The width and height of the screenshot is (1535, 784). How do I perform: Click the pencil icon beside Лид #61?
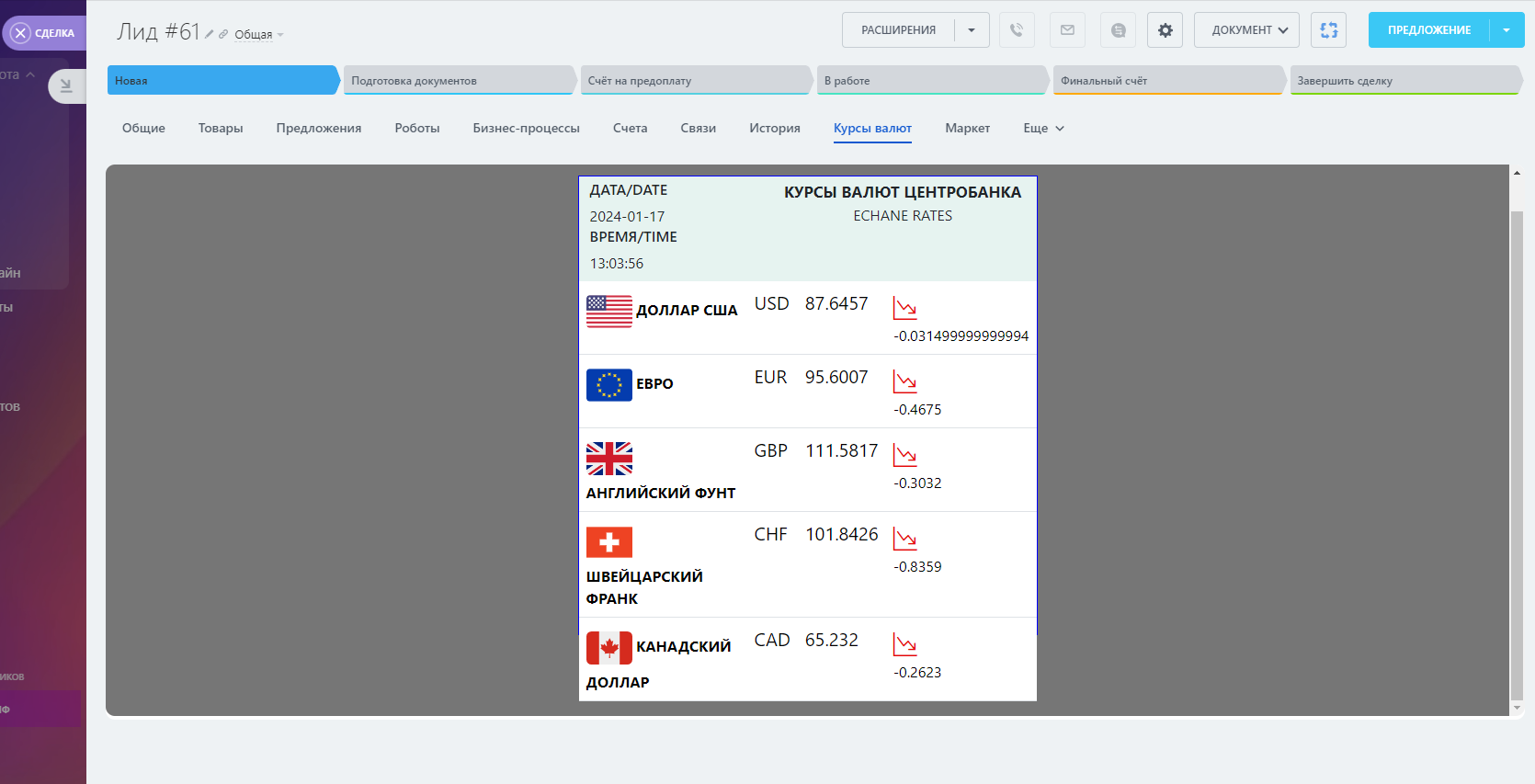coord(210,34)
